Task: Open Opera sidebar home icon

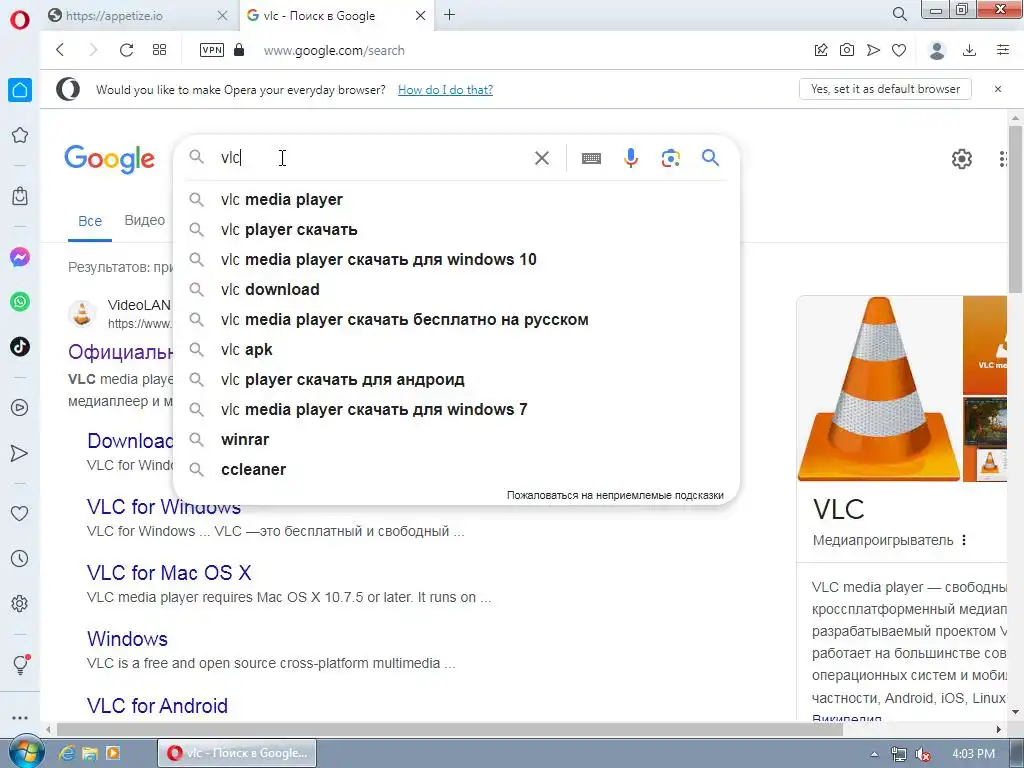Action: coord(20,90)
